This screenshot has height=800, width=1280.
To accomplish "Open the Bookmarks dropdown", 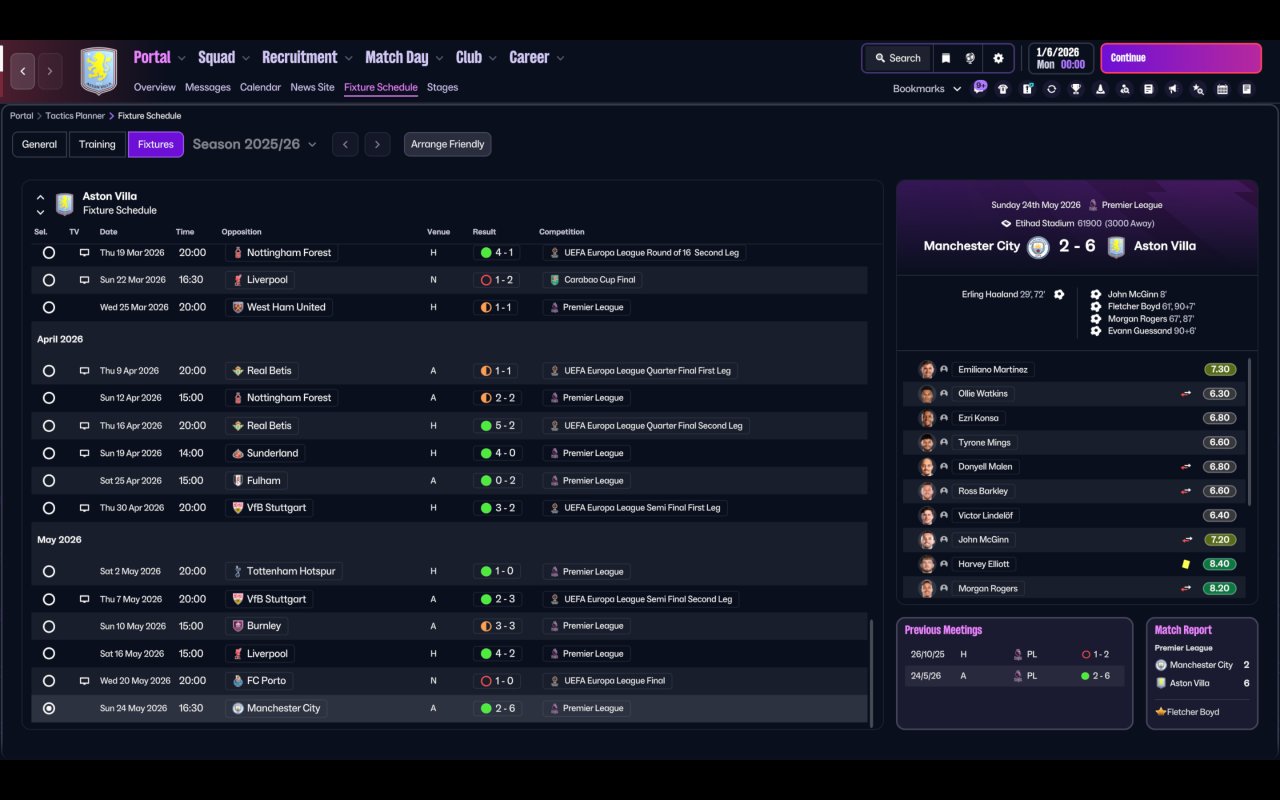I will click(927, 89).
